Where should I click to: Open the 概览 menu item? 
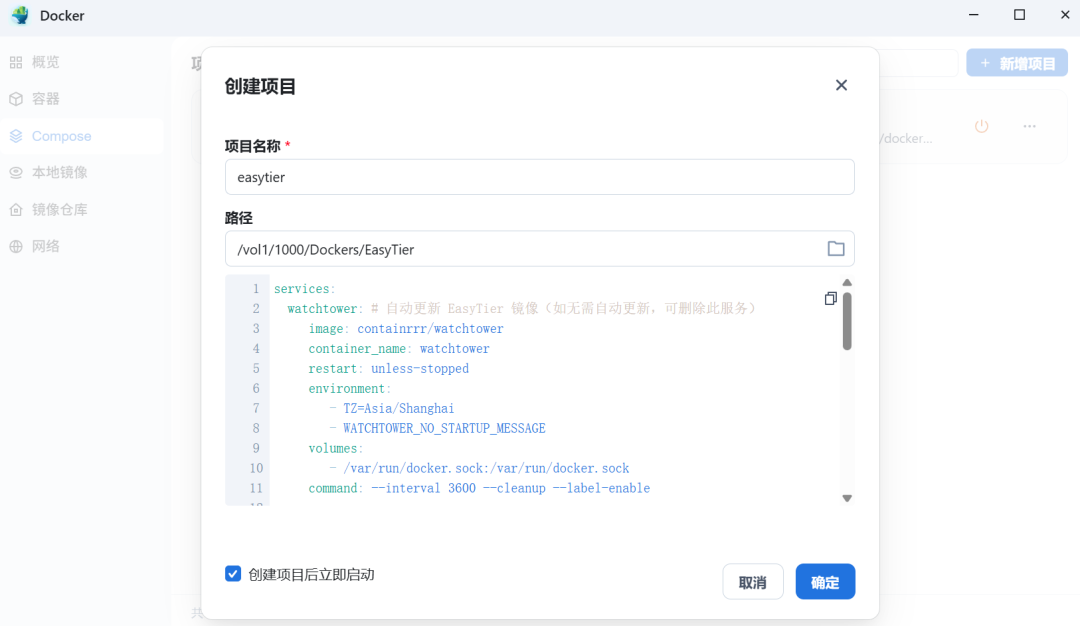tap(82, 63)
